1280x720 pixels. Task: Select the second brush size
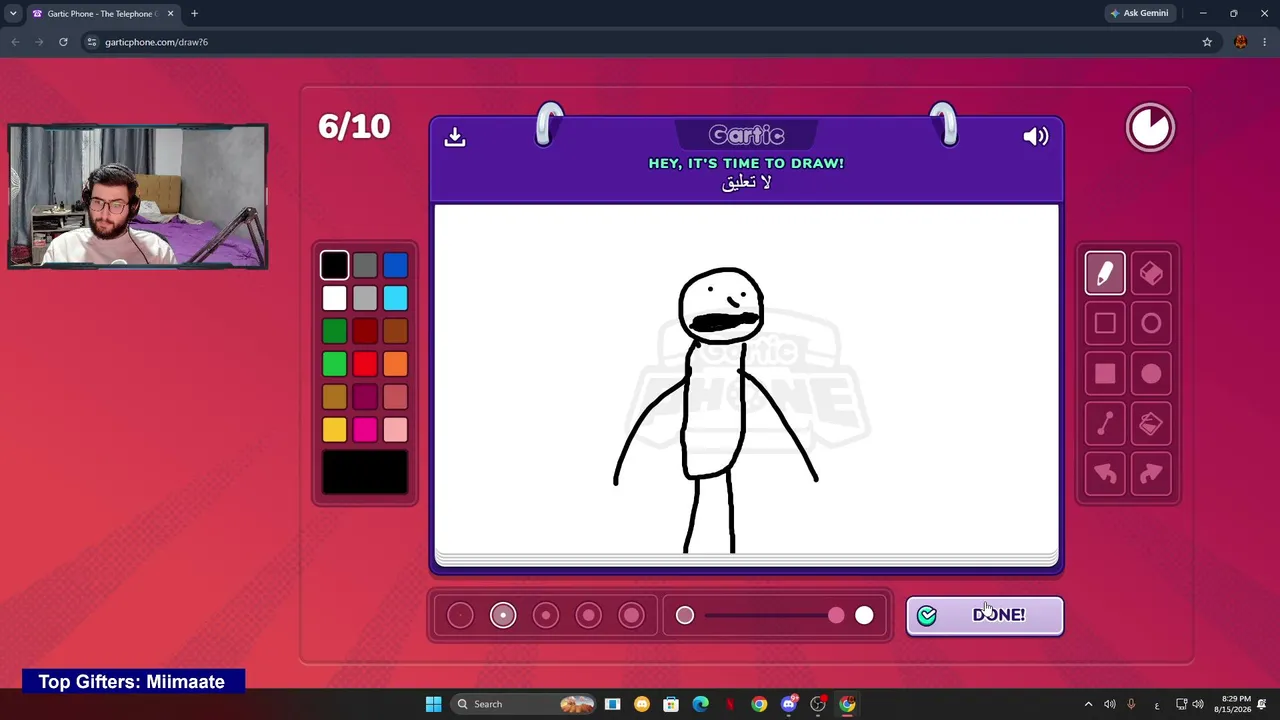503,615
